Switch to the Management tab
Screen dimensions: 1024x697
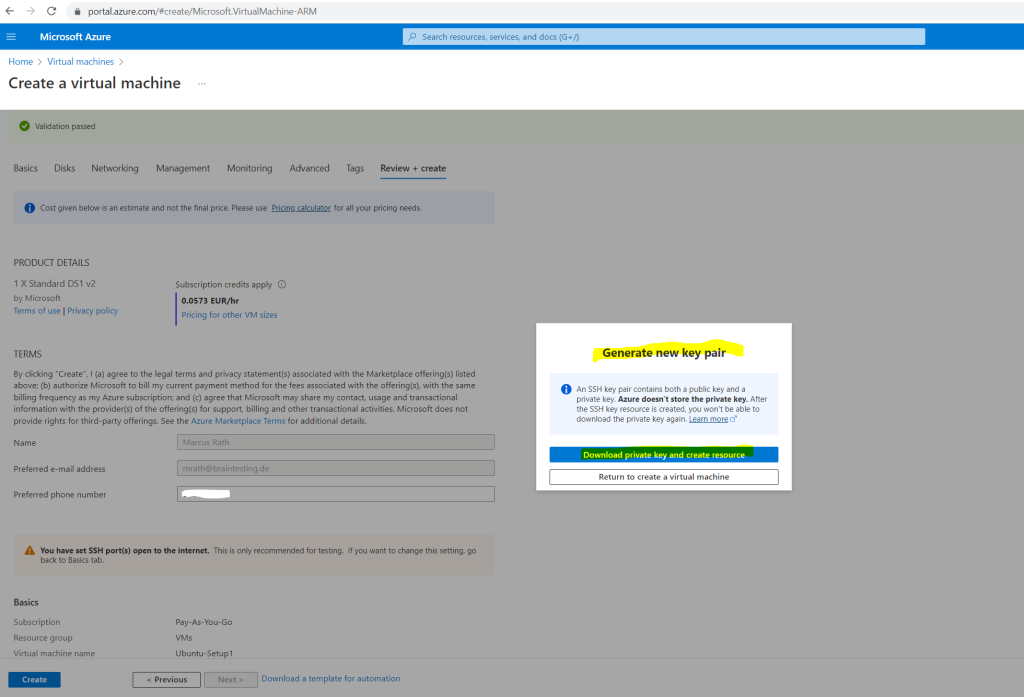(x=183, y=168)
